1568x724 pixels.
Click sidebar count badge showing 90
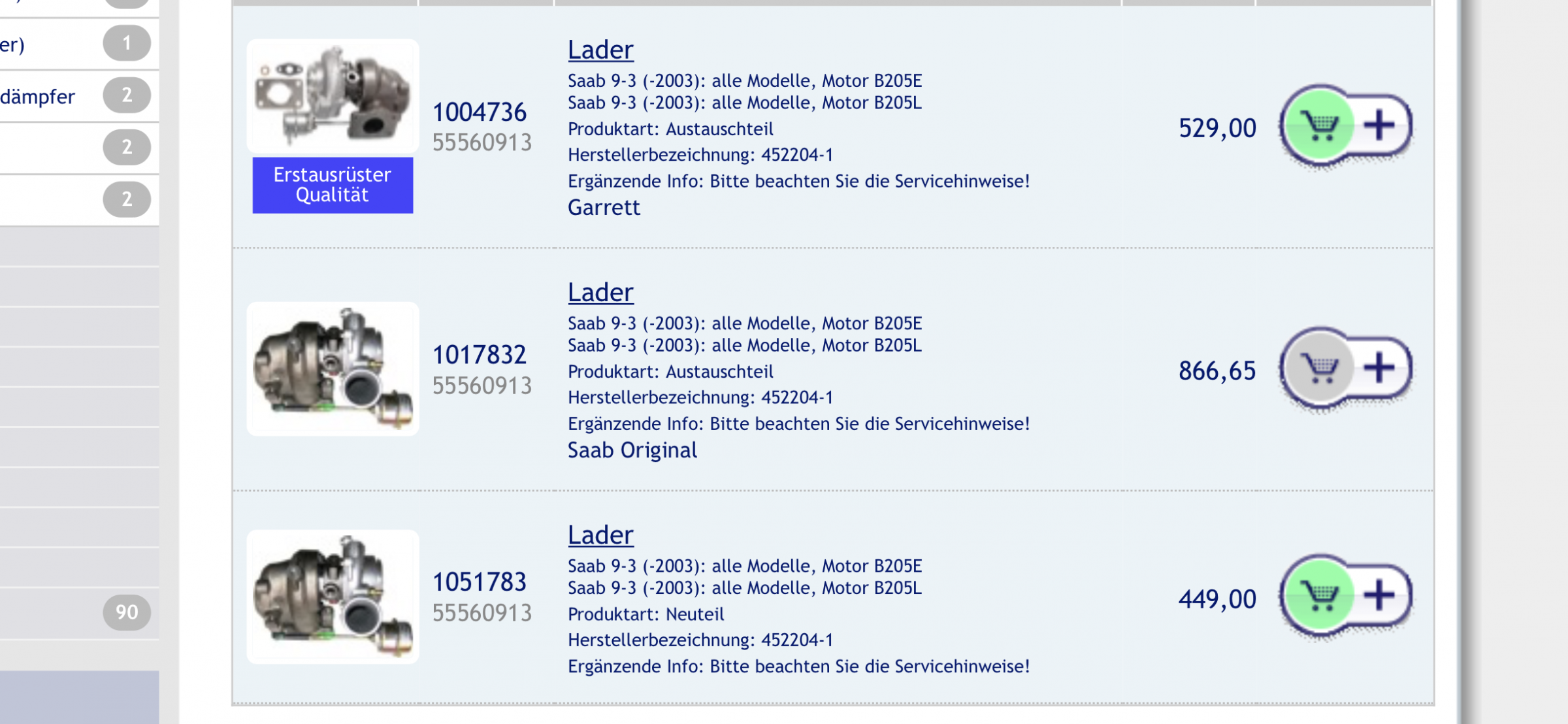tap(127, 612)
